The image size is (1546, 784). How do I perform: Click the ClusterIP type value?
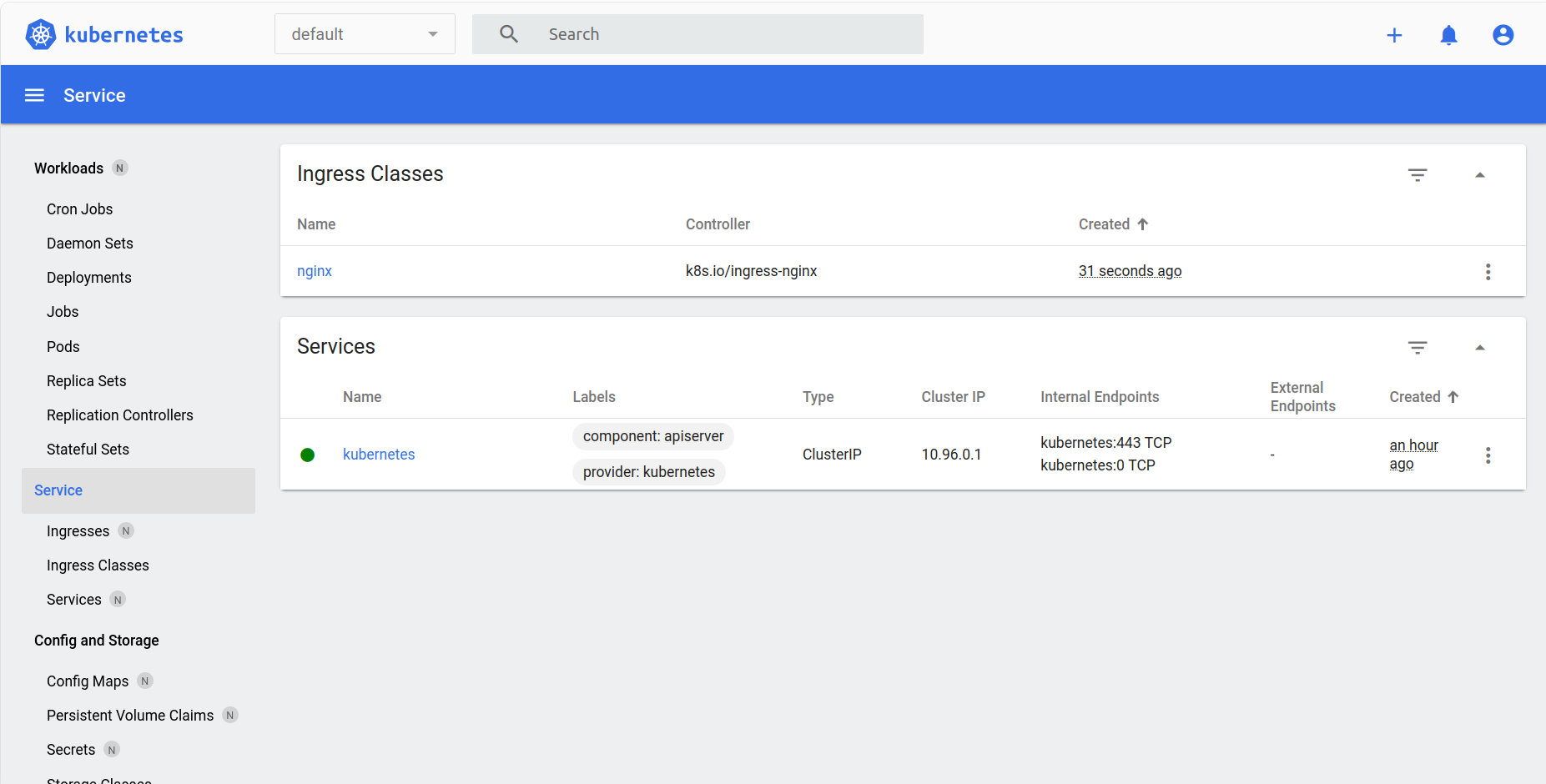(832, 455)
